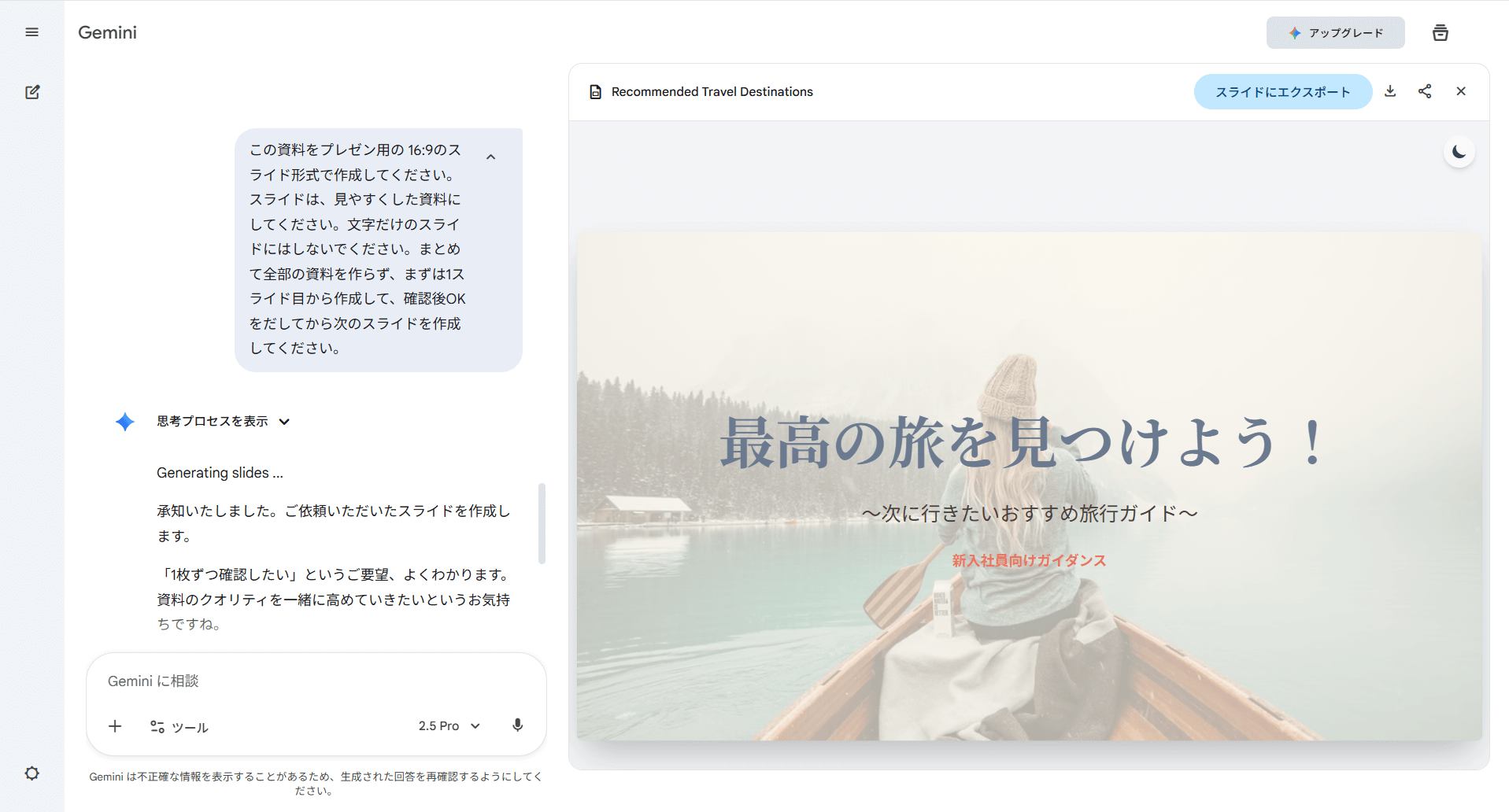Expand 思考プロセスを表示 section
This screenshot has width=1509, height=812.
click(x=224, y=422)
